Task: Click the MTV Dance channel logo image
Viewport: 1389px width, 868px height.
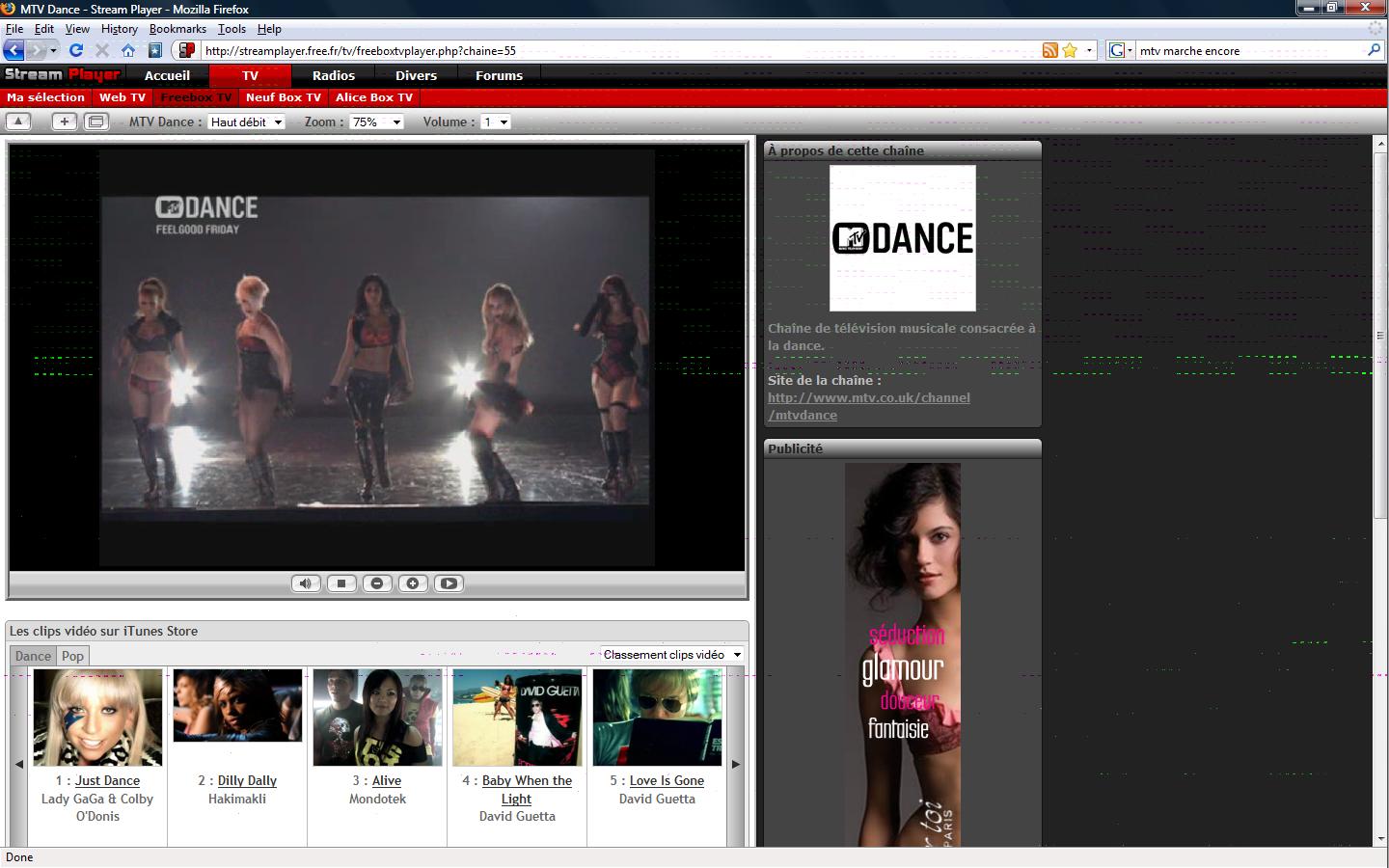Action: 903,238
